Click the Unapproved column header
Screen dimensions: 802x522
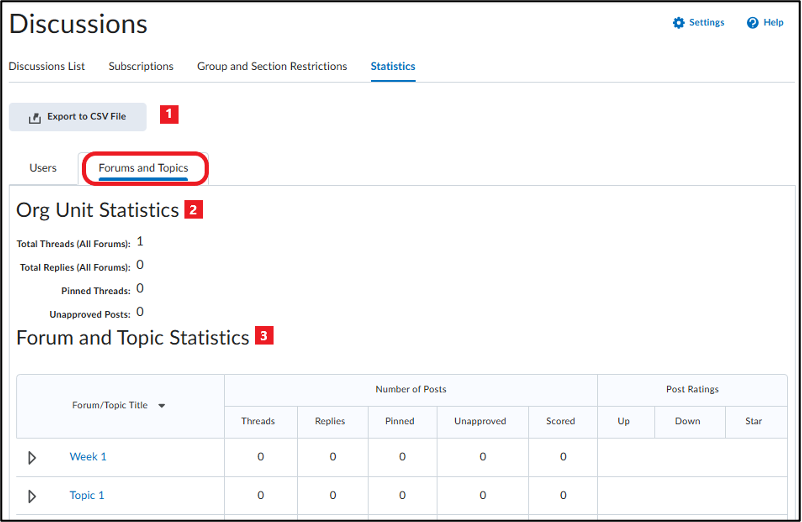[x=480, y=421]
